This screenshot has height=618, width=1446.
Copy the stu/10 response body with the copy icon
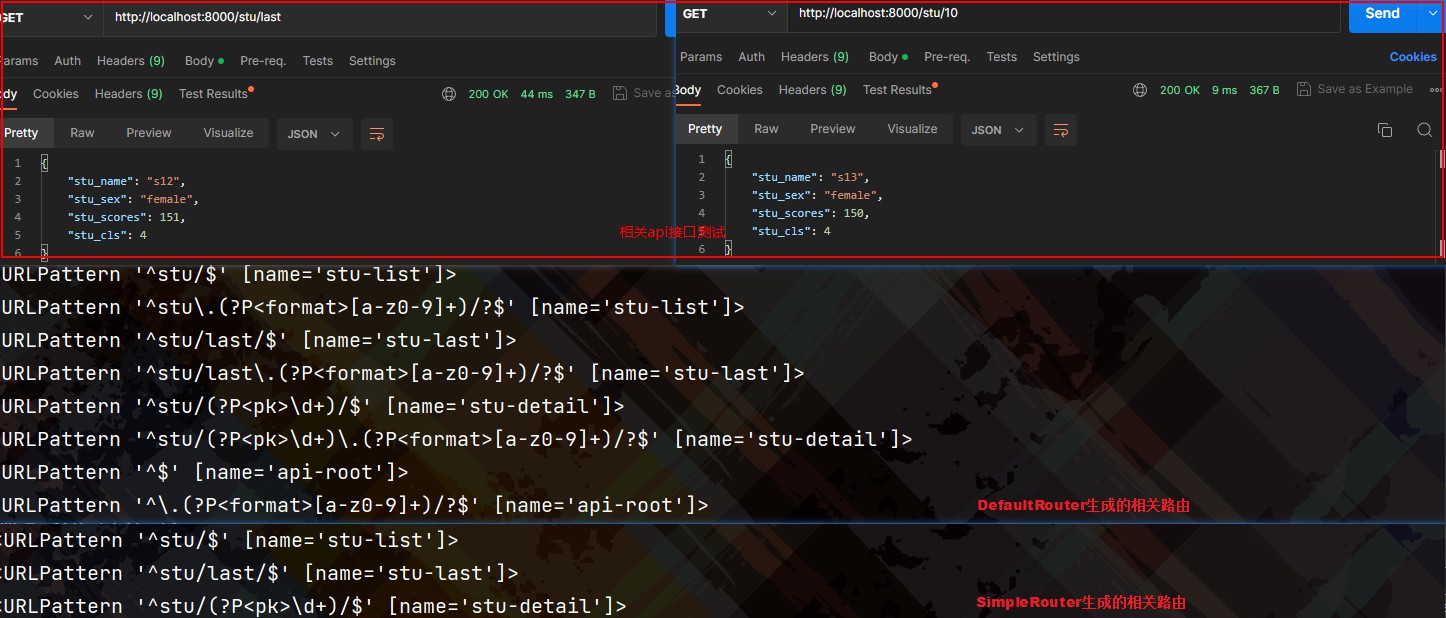(x=1385, y=130)
